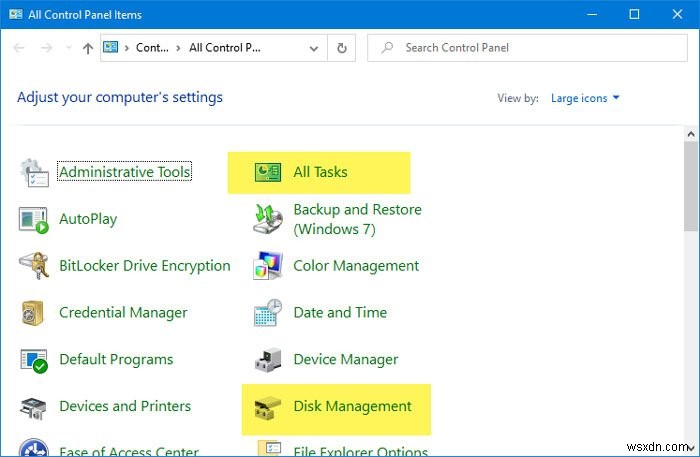Click the Control Panel breadcrumb segment
Viewport: 700px width, 457px height.
[x=152, y=47]
